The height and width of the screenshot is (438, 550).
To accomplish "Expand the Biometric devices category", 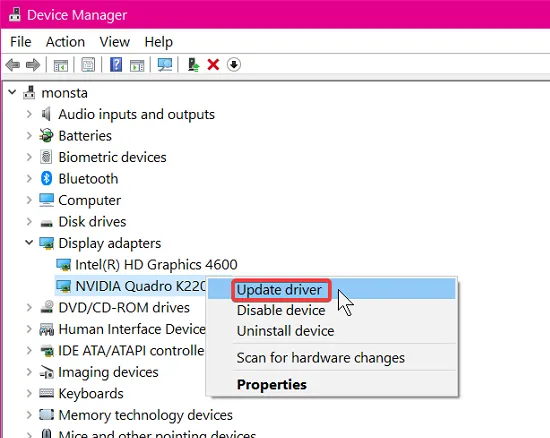I will pyautogui.click(x=29, y=157).
